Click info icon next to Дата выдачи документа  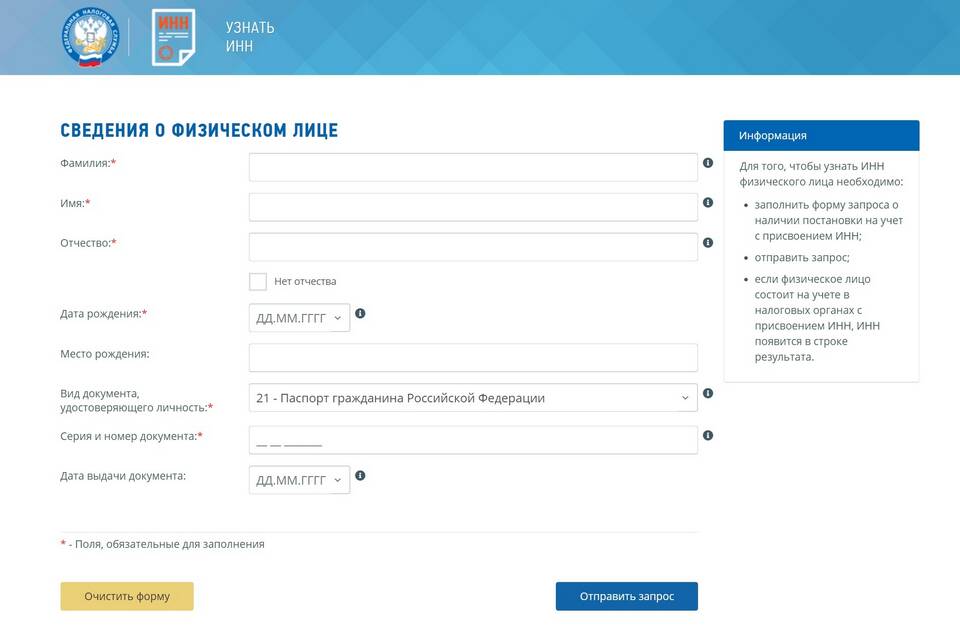pos(360,476)
